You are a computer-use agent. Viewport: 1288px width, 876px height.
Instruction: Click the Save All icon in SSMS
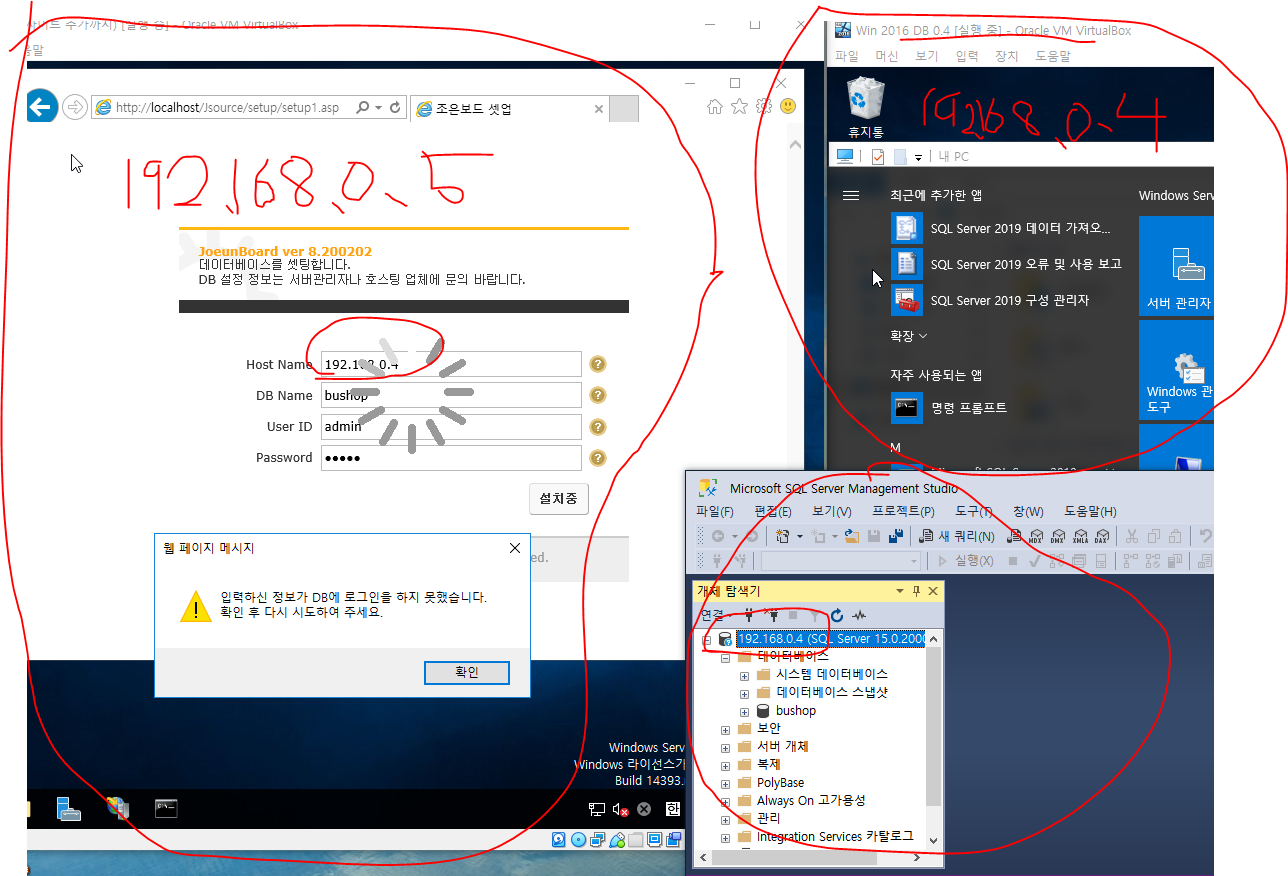point(896,536)
